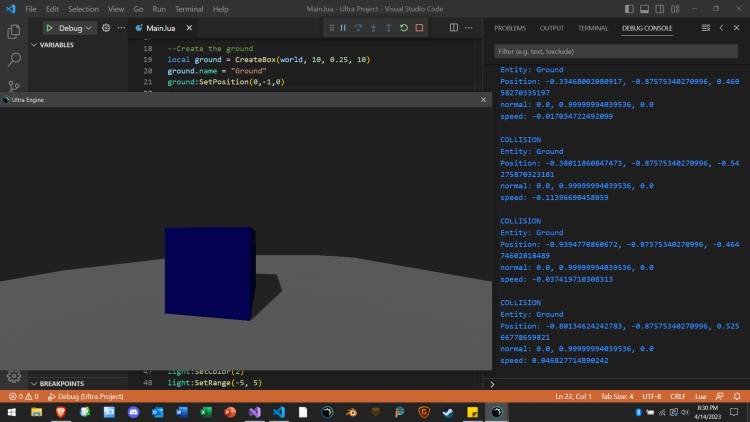Clear the debug console output
Screen dimensions: 750x422
coord(706,28)
